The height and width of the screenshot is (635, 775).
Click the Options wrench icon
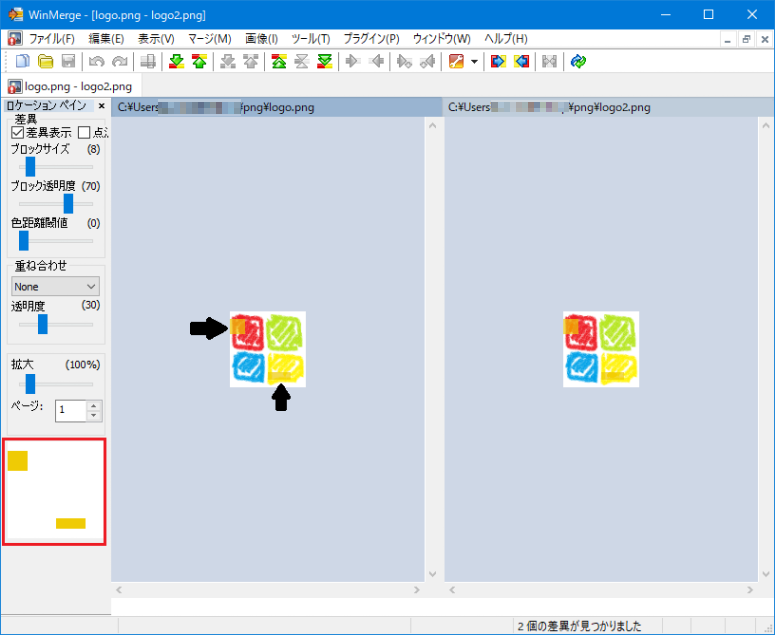point(456,62)
